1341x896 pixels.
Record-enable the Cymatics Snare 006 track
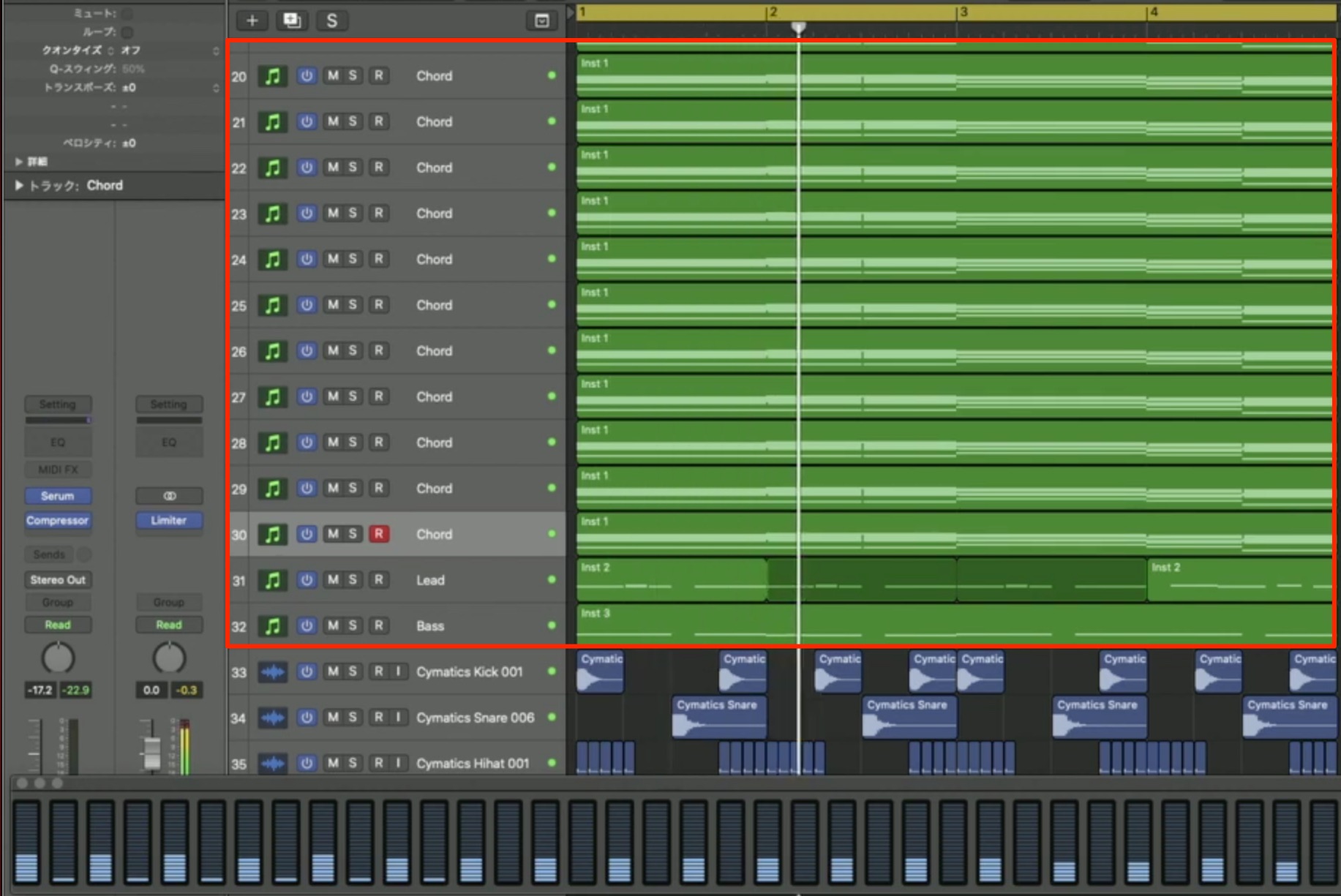coord(378,718)
